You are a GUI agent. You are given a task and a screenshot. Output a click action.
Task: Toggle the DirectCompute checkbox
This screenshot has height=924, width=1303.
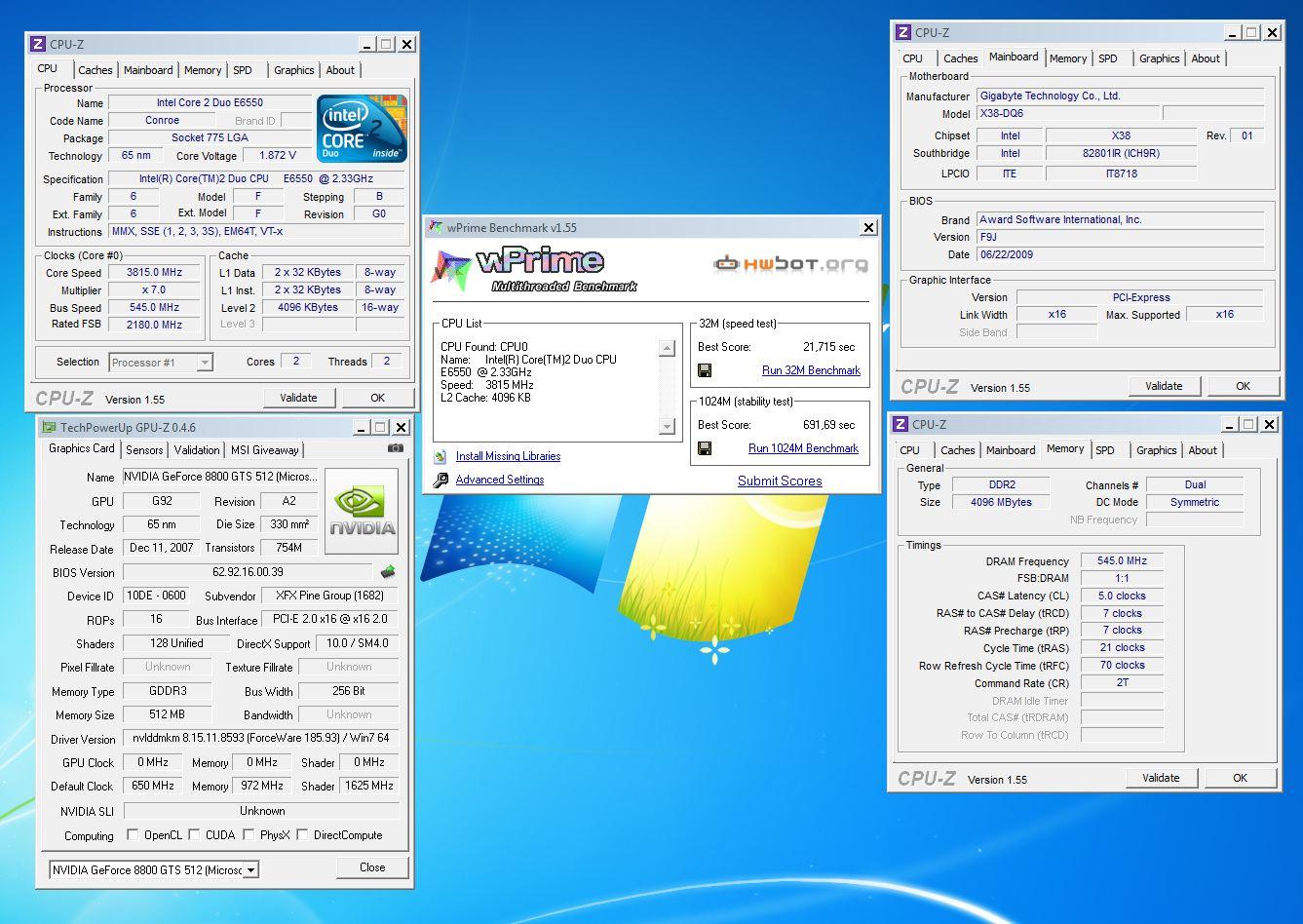(302, 834)
